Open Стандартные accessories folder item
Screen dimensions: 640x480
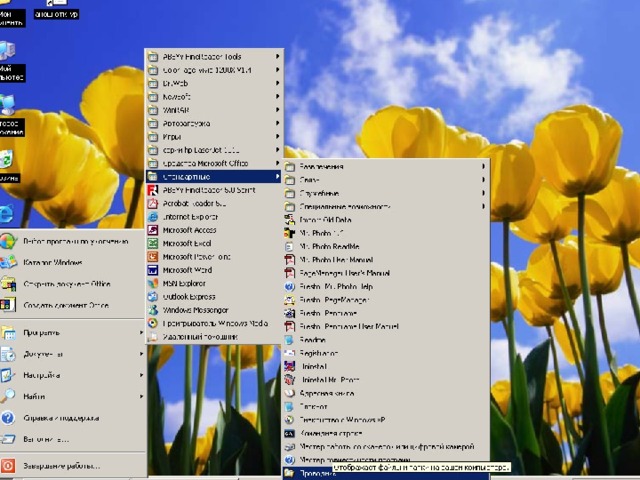pyautogui.click(x=213, y=176)
